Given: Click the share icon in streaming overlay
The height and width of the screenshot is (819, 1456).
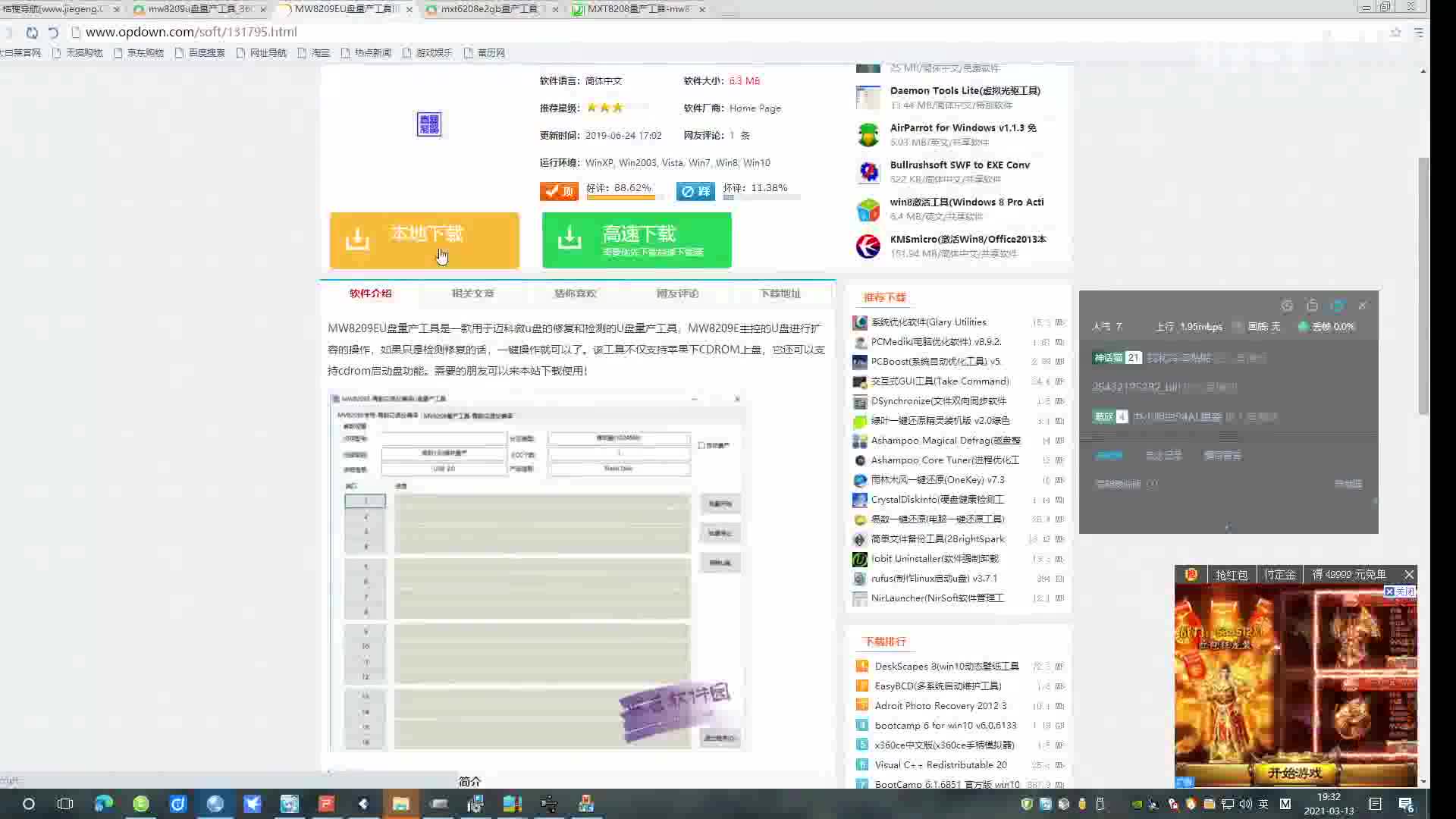Looking at the screenshot, I should (1312, 306).
